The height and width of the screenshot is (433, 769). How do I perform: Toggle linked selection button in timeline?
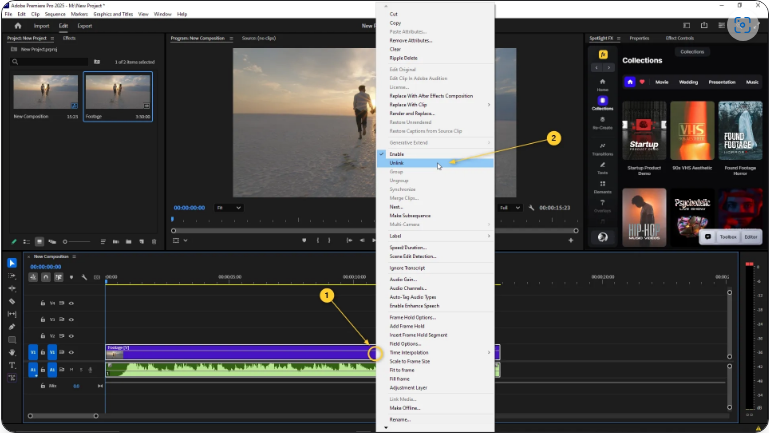tap(58, 277)
